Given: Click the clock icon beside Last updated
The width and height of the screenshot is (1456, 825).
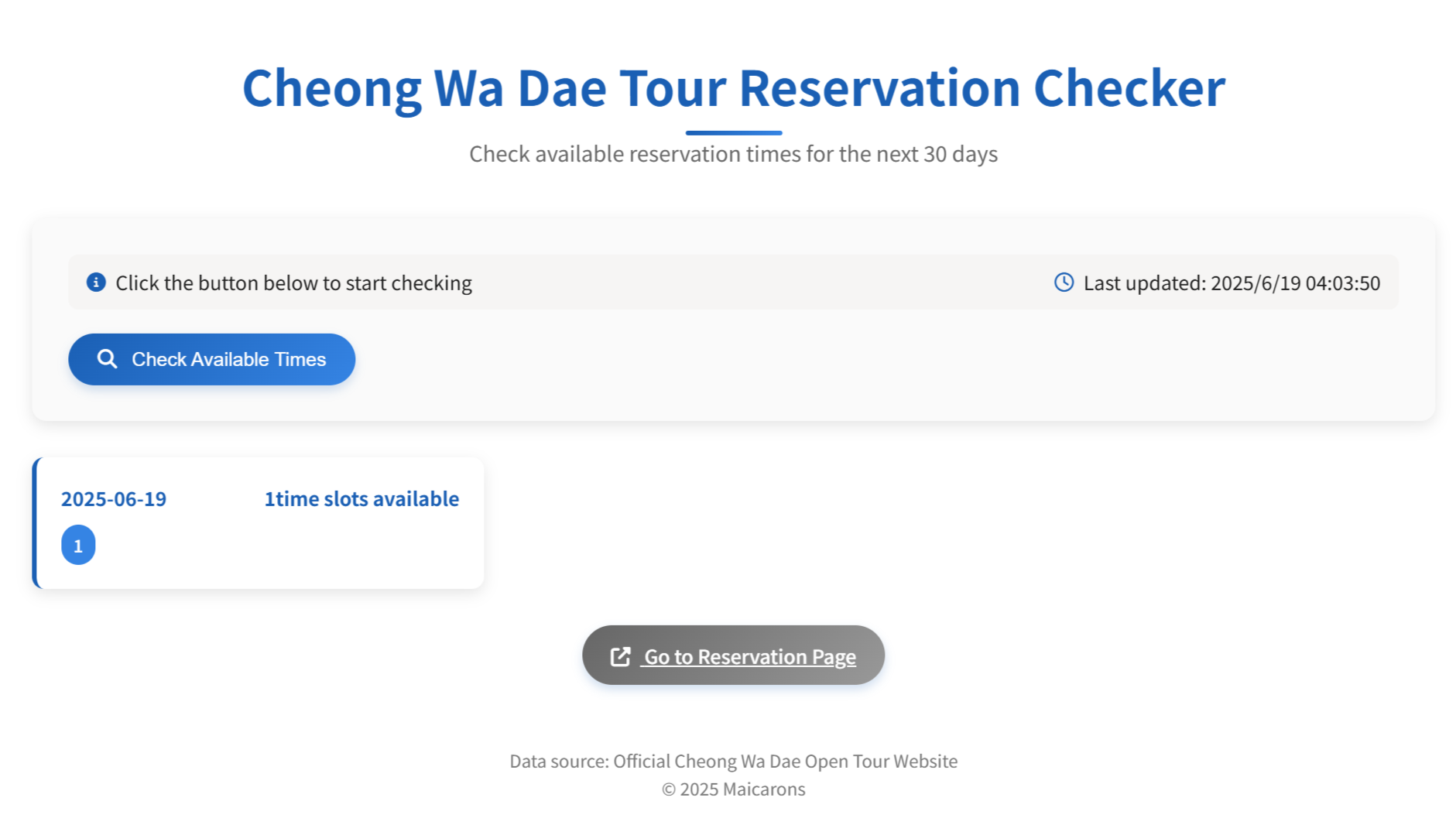Looking at the screenshot, I should click(1064, 282).
